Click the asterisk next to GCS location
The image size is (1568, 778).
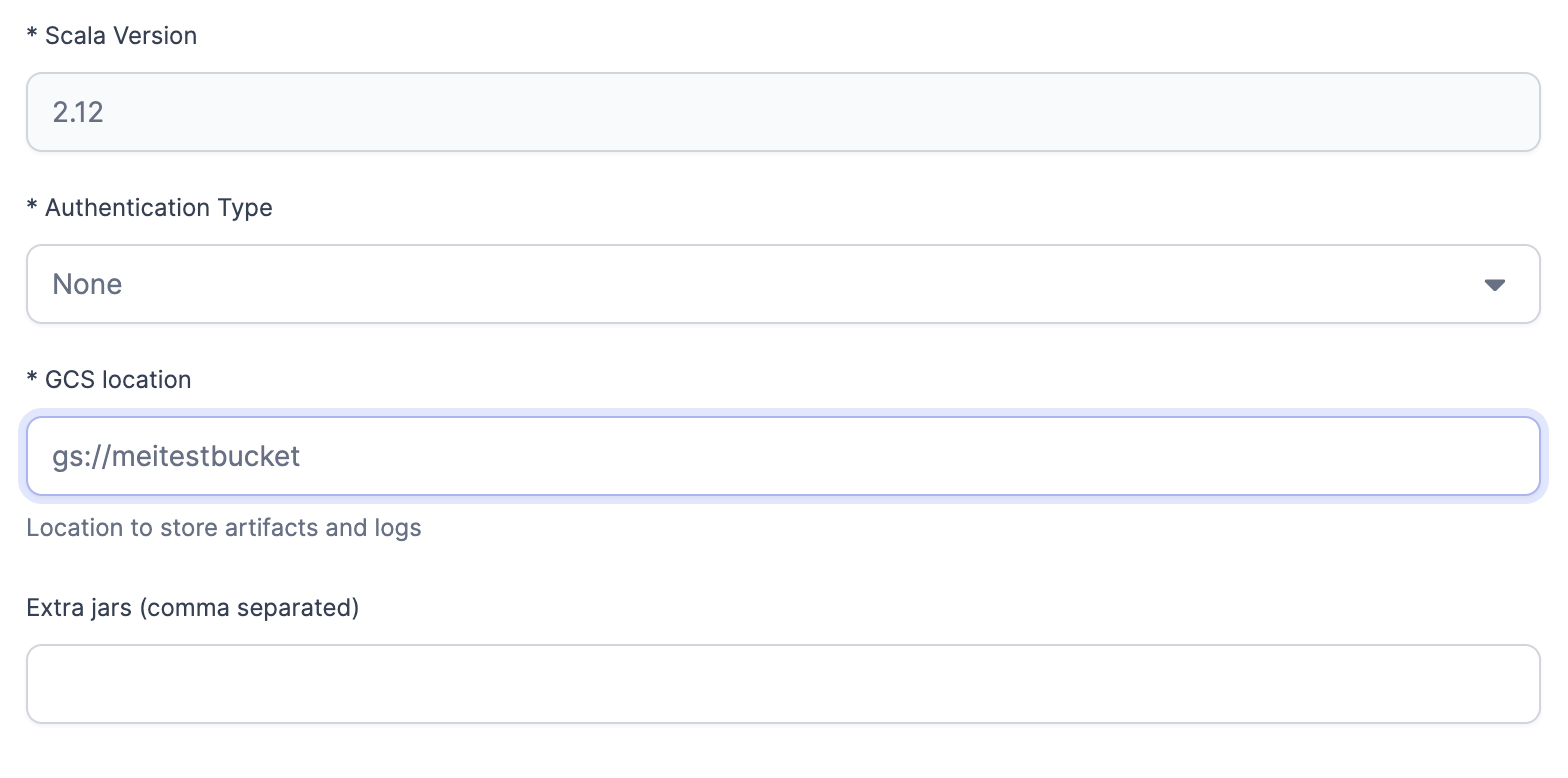click(32, 380)
